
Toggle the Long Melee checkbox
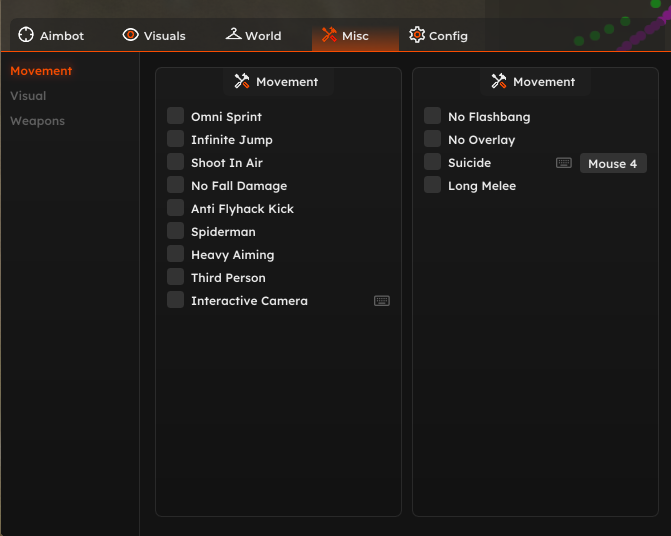432,185
